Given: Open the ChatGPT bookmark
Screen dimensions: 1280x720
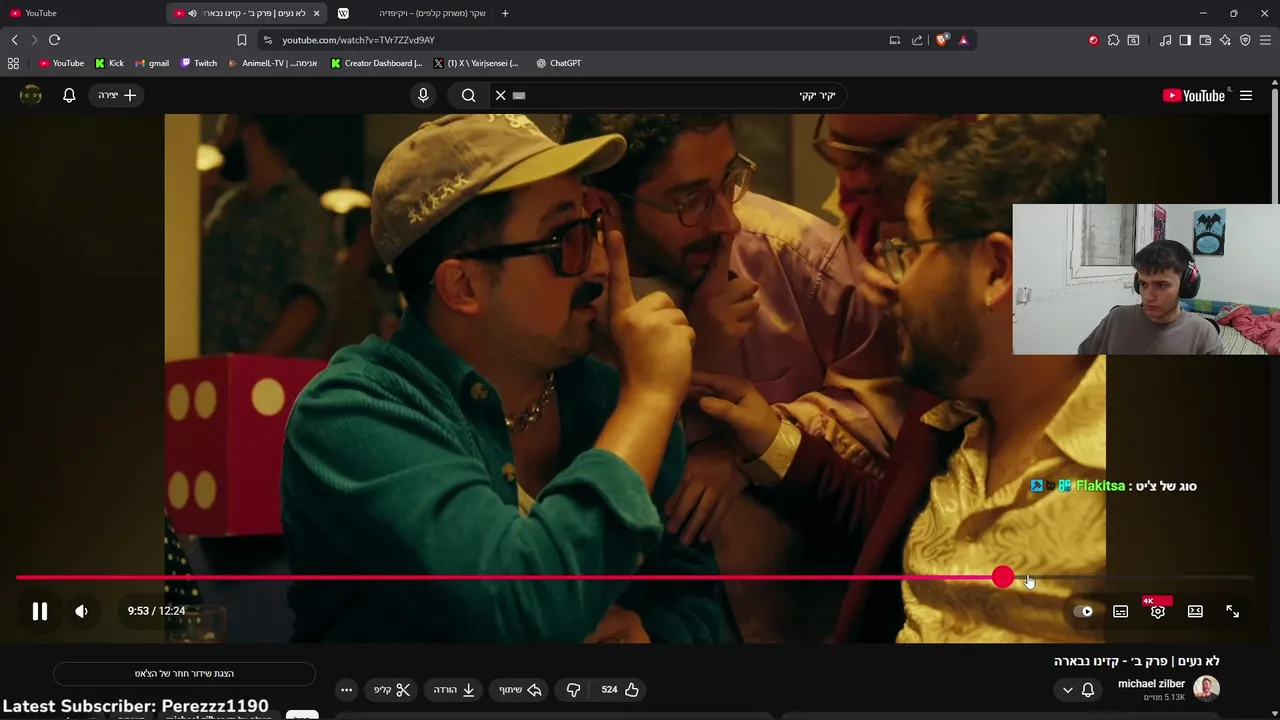Looking at the screenshot, I should pos(558,63).
